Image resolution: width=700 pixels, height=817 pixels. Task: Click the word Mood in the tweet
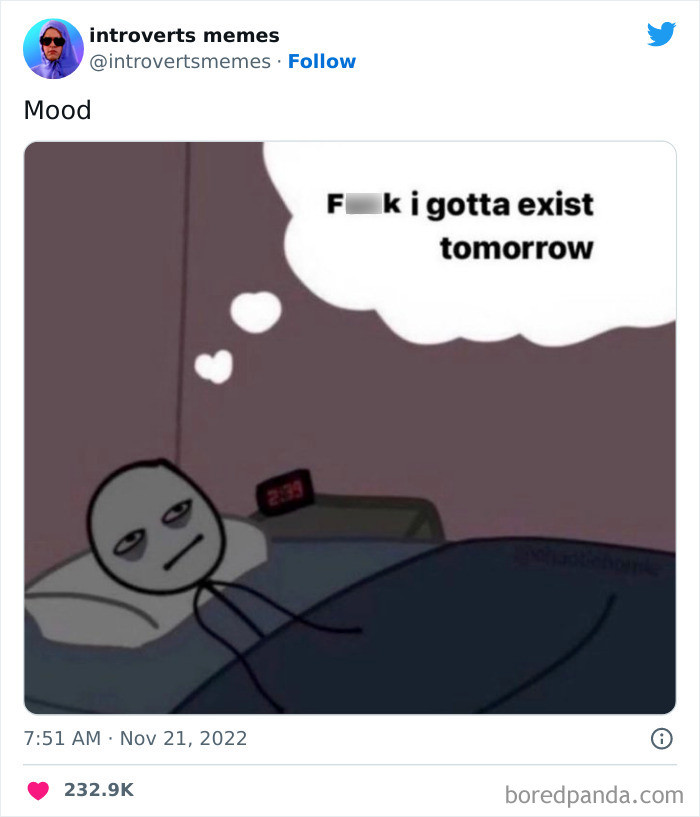(55, 111)
